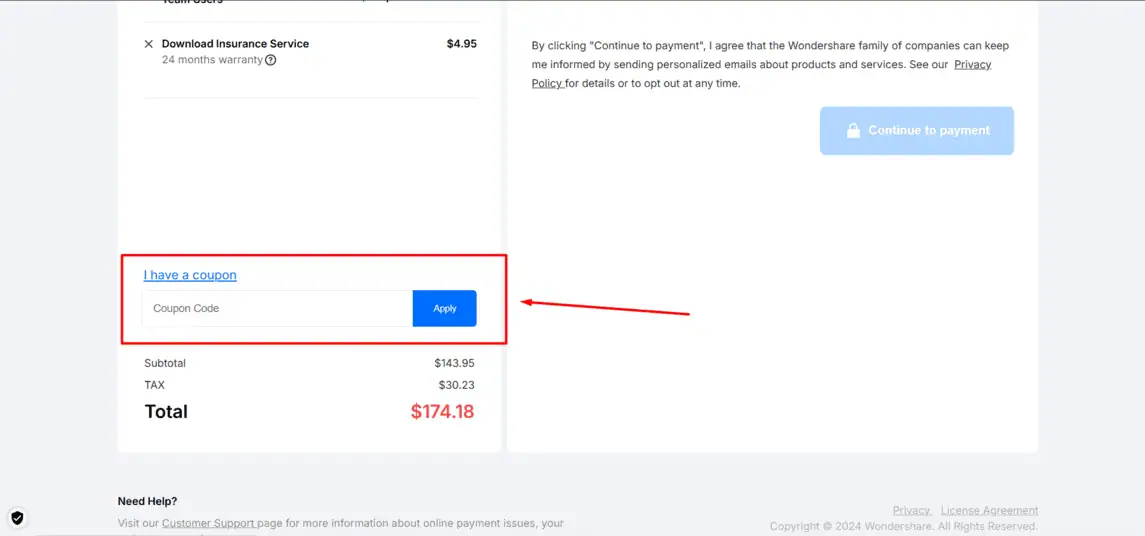The width and height of the screenshot is (1145, 536).
Task: Click the $30.23 TAX amount
Action: coord(456,385)
